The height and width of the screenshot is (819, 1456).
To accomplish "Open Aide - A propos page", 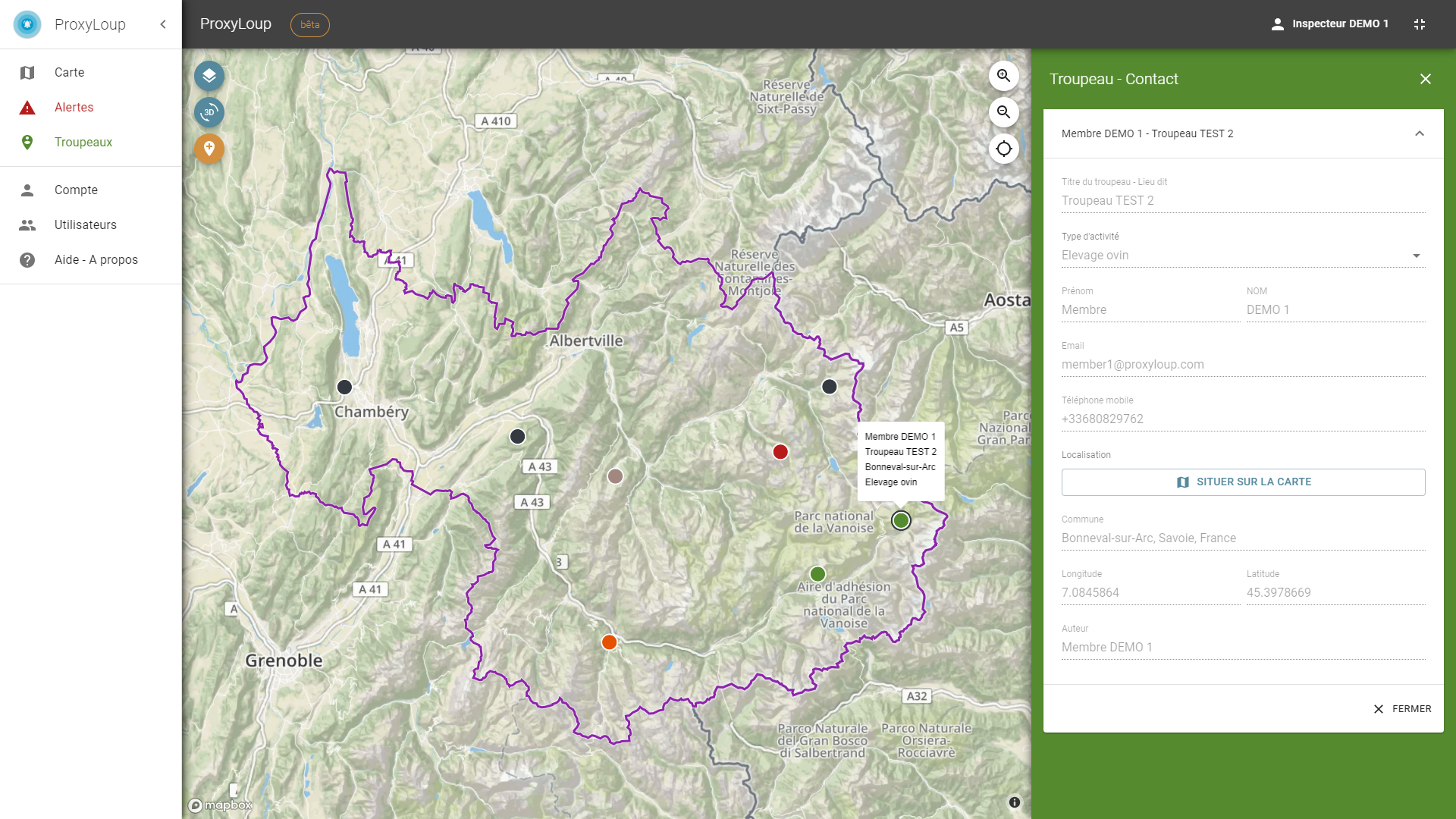I will tap(91, 260).
